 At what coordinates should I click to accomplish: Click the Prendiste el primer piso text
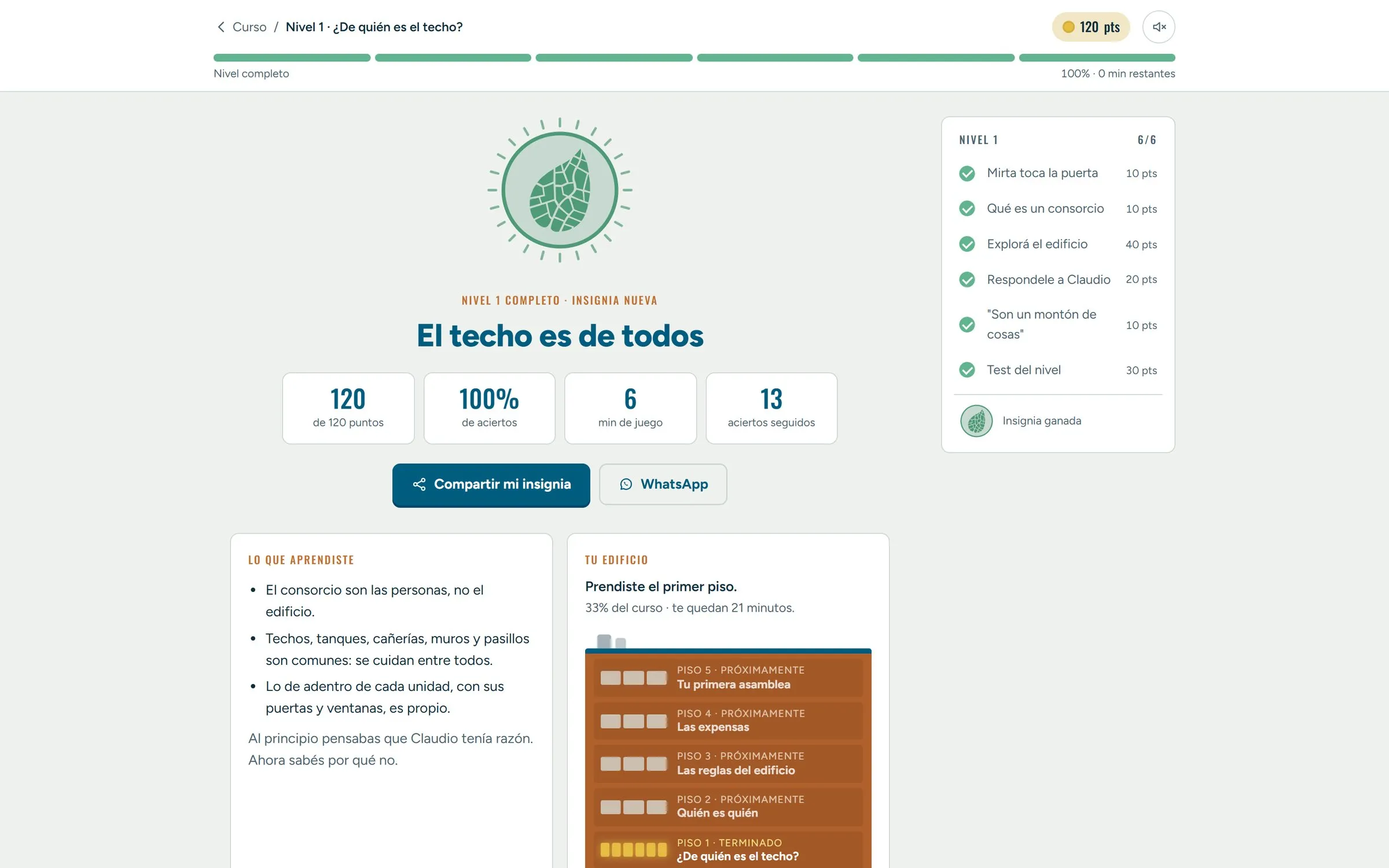pyautogui.click(x=661, y=587)
